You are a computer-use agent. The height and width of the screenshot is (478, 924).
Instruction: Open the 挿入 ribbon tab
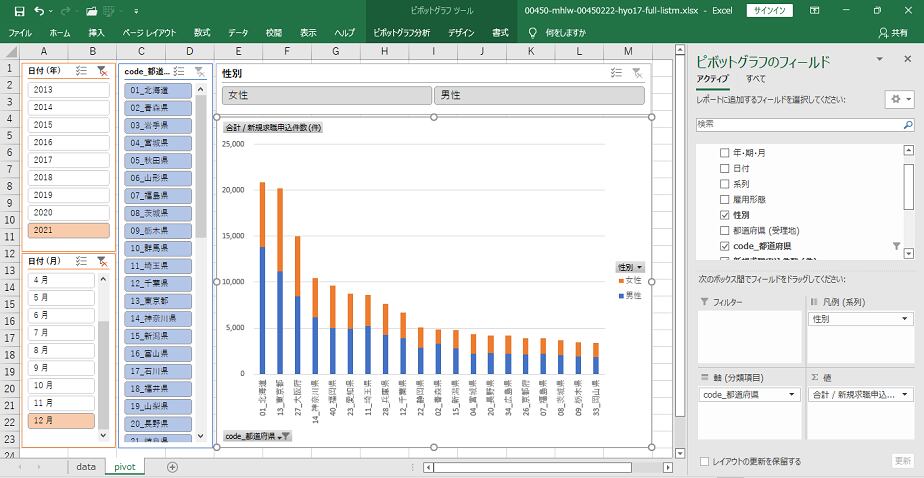(x=96, y=33)
